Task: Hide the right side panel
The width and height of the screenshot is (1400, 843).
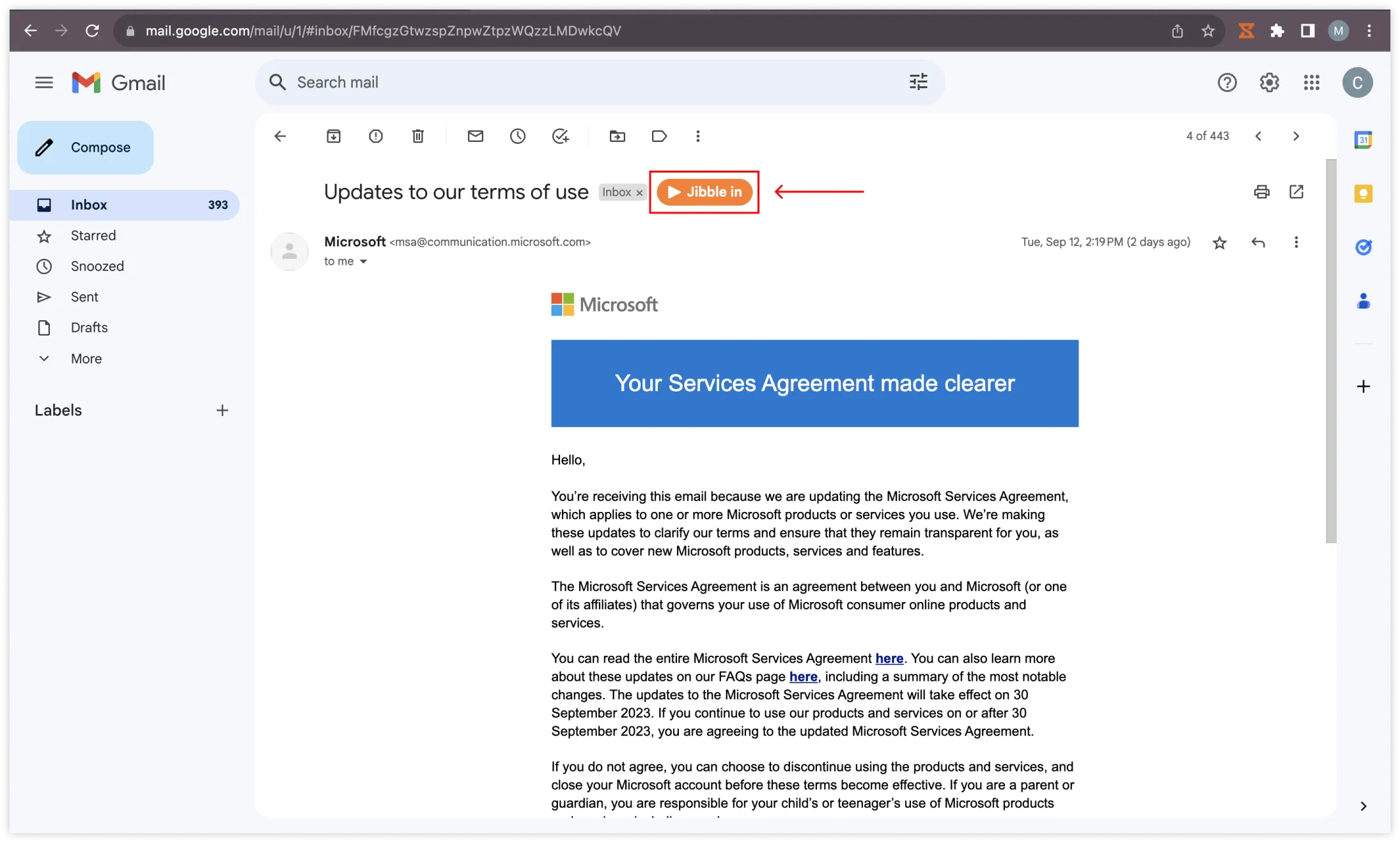Action: (1364, 807)
